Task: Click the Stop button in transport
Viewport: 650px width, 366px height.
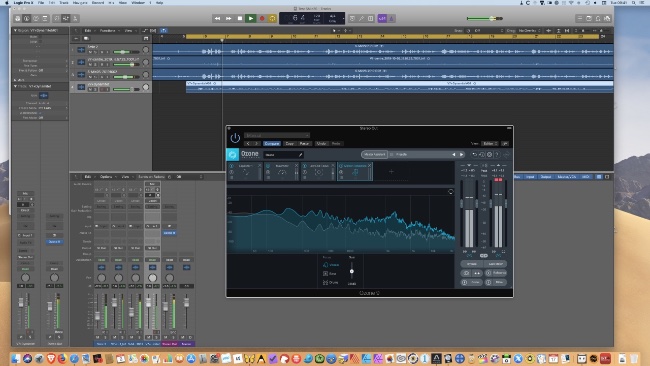Action: coord(240,18)
